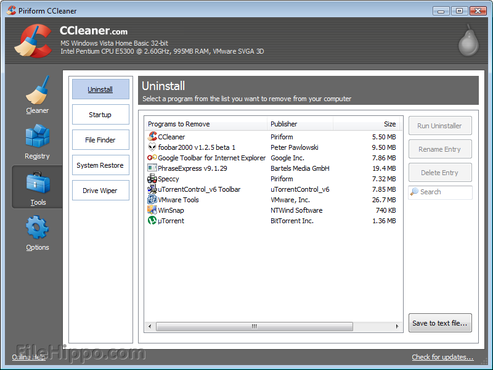Select the foobar2000 alien icon entry
Screen dimensions: 493x370
152,147
